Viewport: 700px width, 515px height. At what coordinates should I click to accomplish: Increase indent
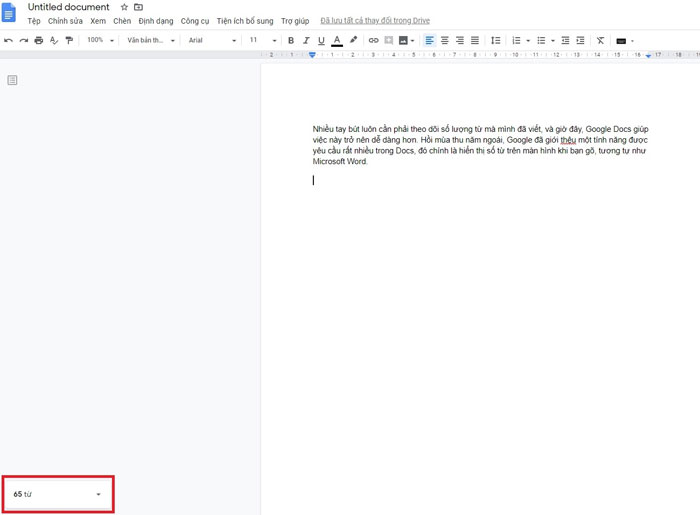(580, 41)
